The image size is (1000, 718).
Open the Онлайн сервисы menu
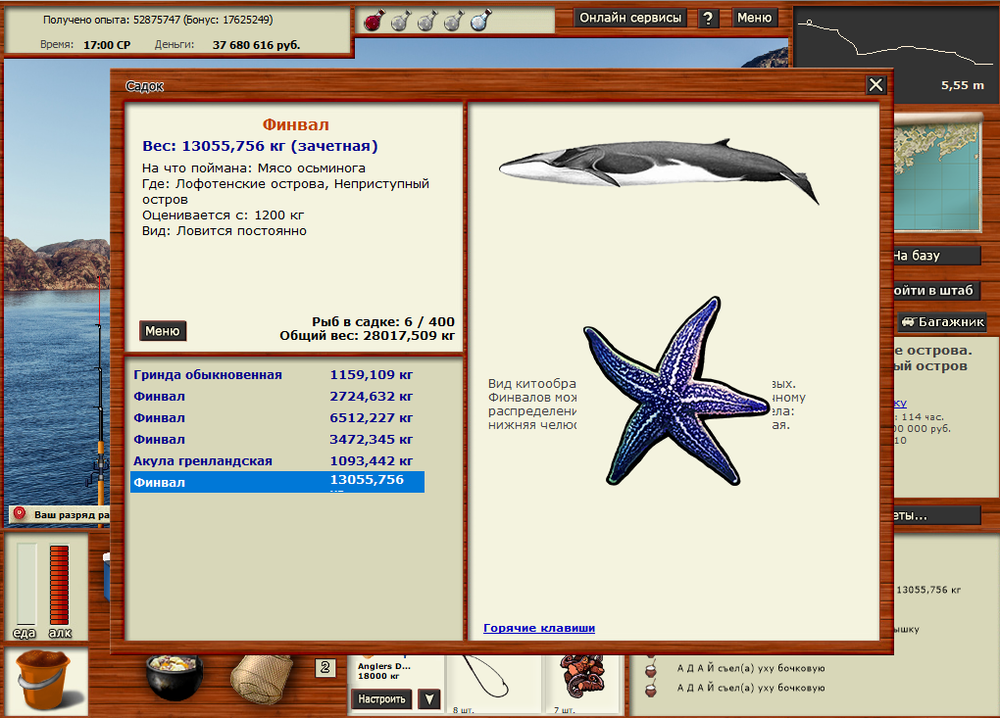pyautogui.click(x=631, y=18)
